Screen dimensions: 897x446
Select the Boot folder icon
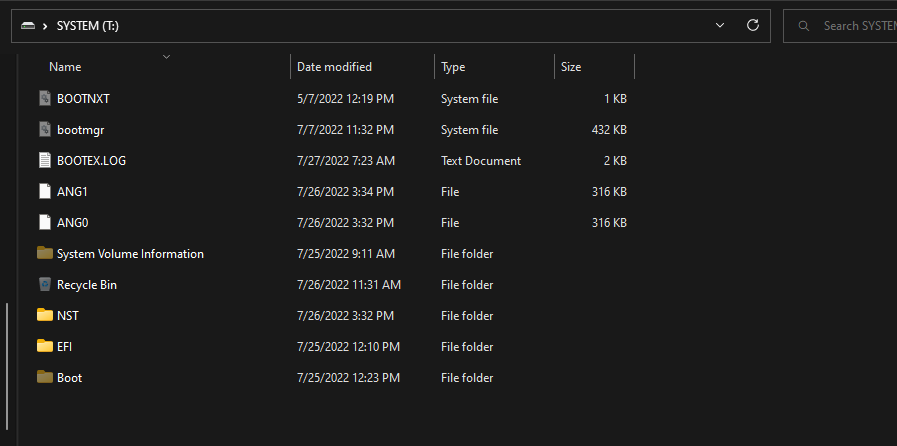pos(44,378)
